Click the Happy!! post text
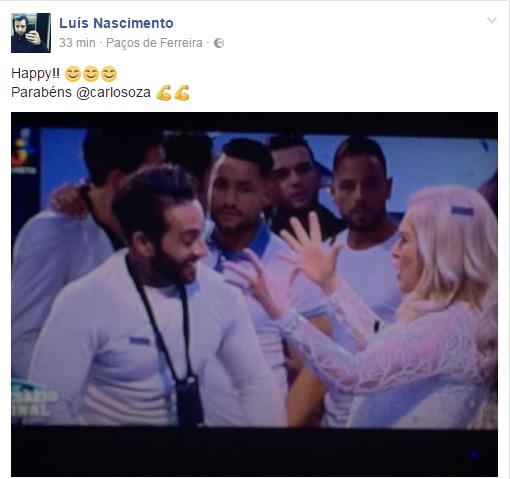 [x=35, y=73]
